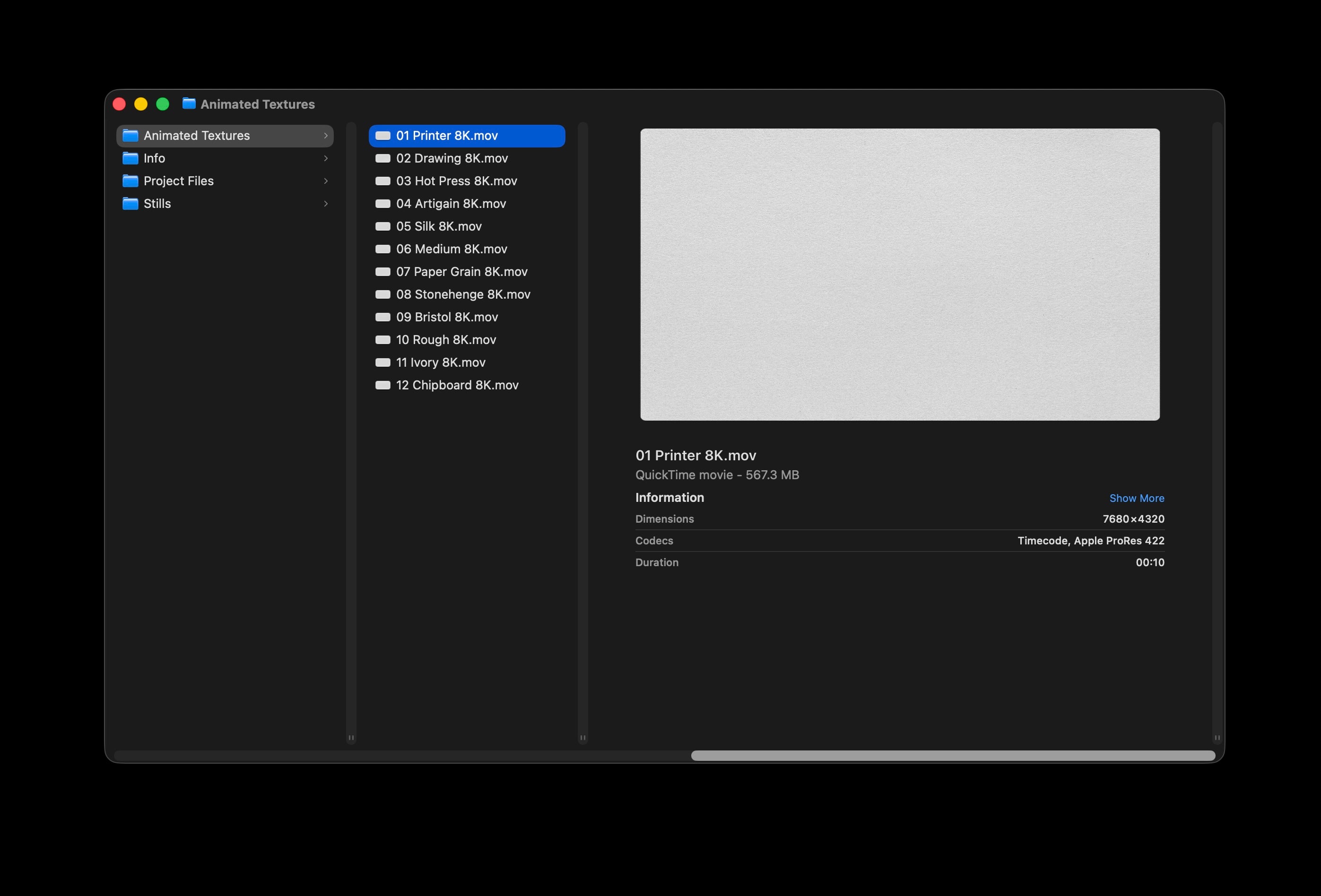Viewport: 1321px width, 896px height.
Task: Expand the Stills folder chevron
Action: pyautogui.click(x=326, y=203)
